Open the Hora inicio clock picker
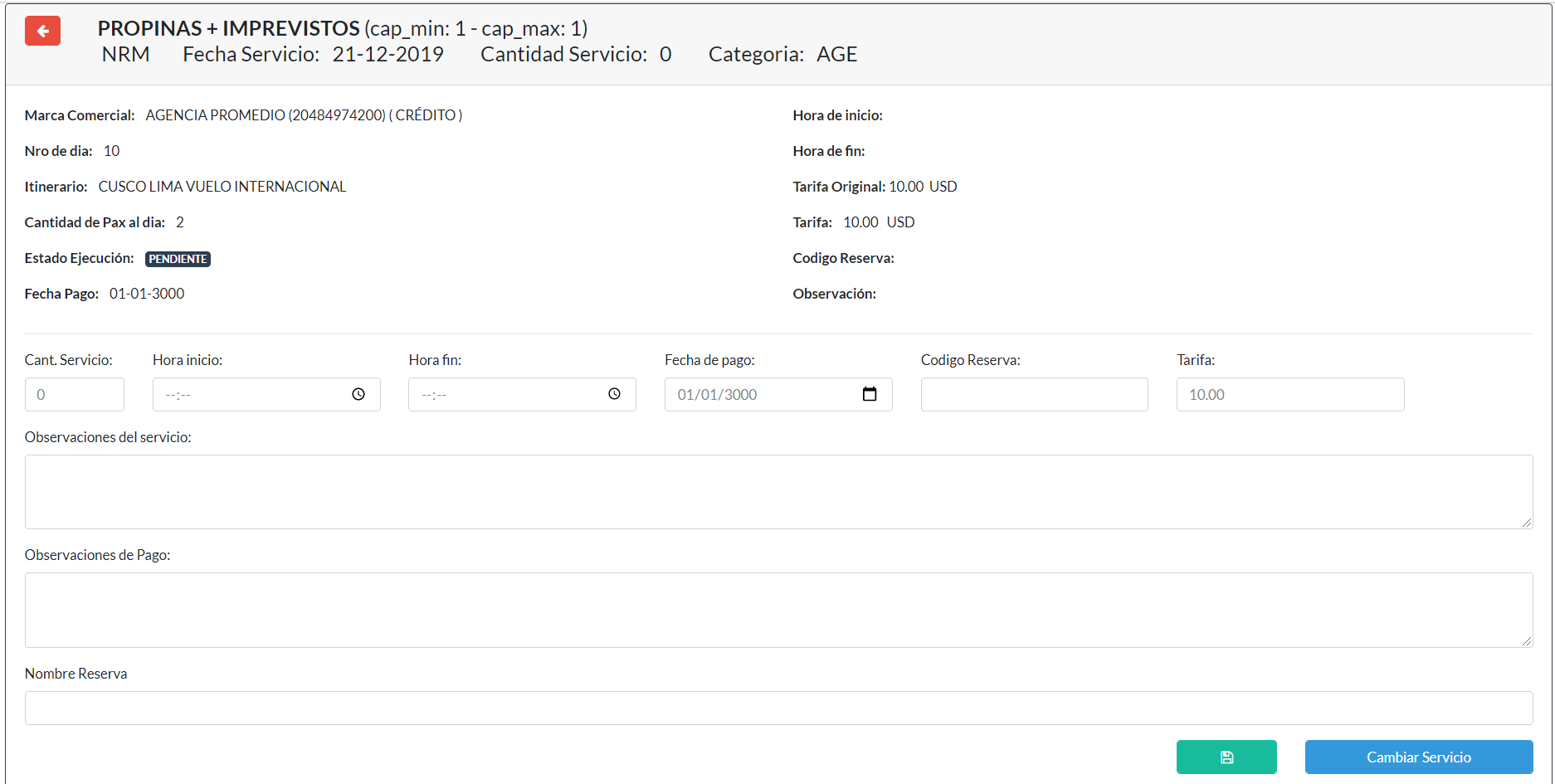This screenshot has height=784, width=1555. pyautogui.click(x=358, y=394)
